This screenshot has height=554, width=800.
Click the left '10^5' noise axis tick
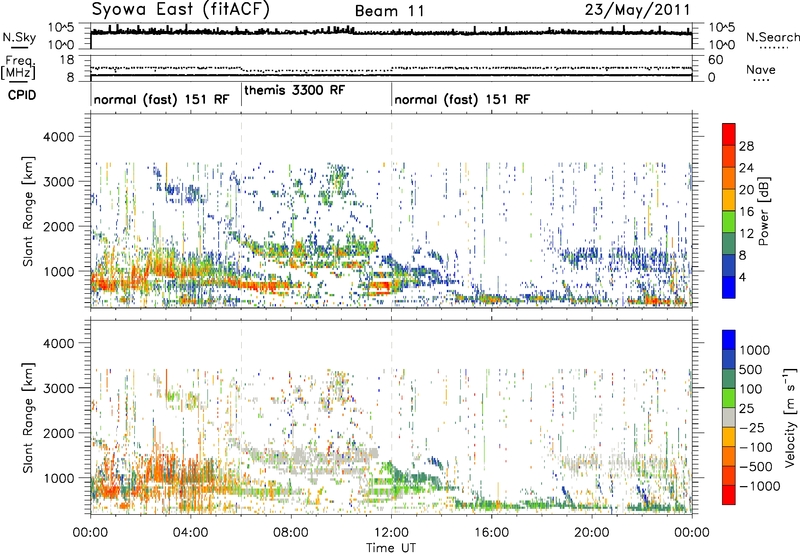point(61,27)
